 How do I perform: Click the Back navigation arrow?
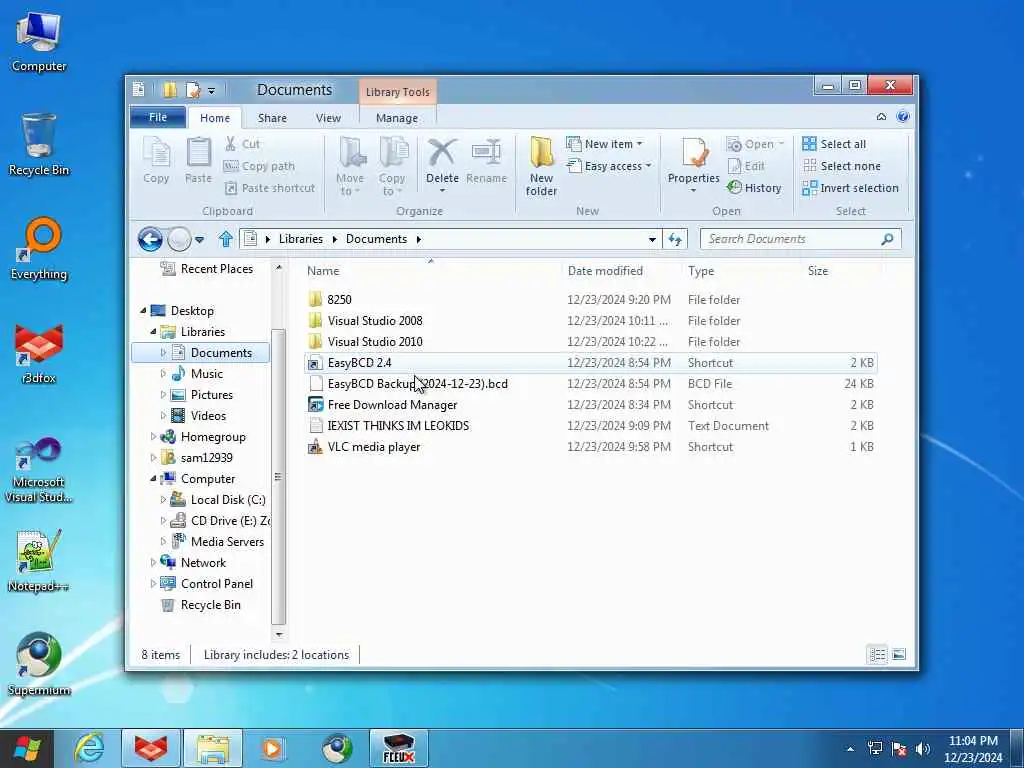tap(150, 239)
